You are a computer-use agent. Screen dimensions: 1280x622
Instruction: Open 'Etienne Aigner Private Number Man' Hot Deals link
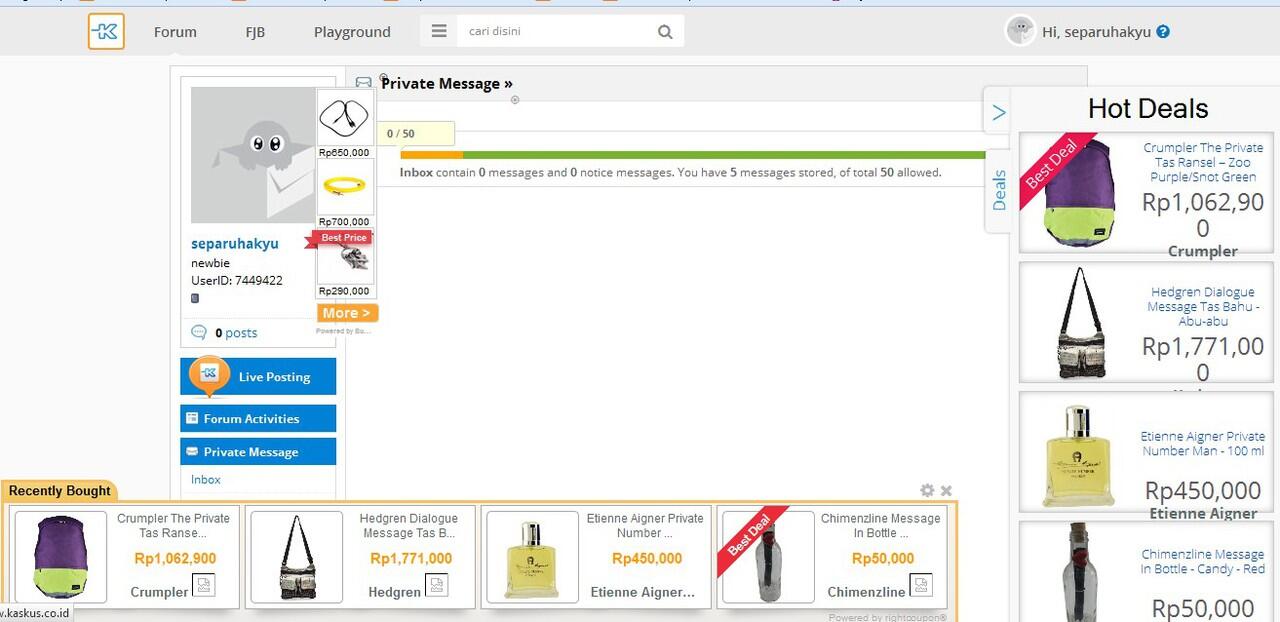[1203, 444]
